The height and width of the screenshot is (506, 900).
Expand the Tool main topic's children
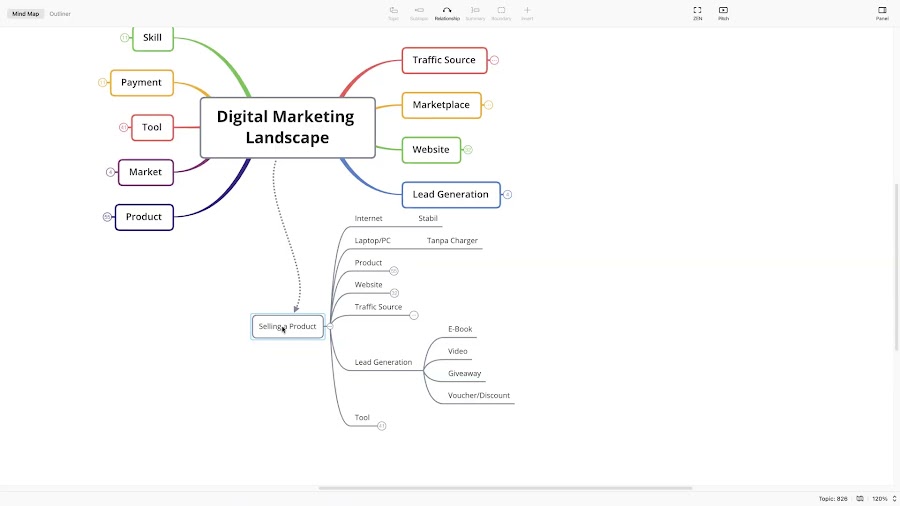[123, 127]
